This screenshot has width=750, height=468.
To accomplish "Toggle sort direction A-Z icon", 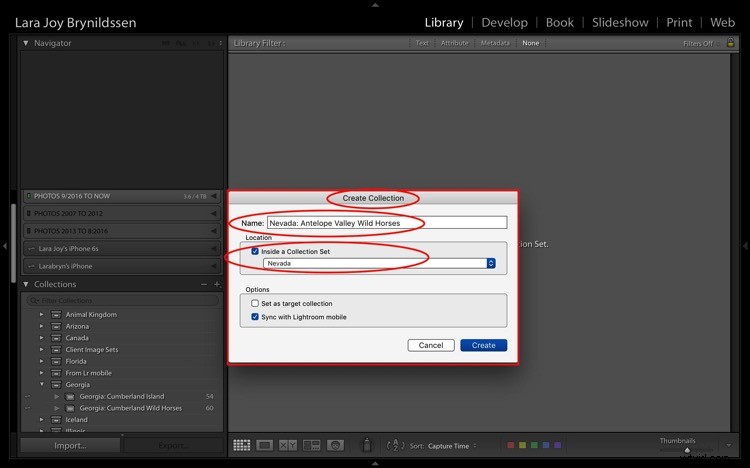I will pyautogui.click(x=395, y=446).
